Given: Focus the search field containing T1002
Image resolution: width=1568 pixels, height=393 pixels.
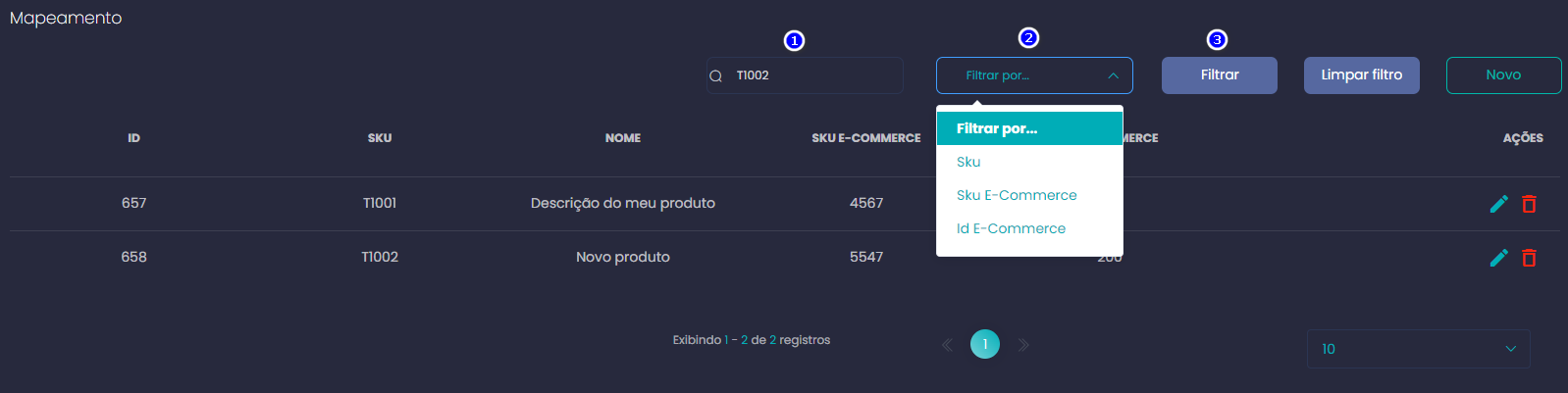Looking at the screenshot, I should (x=814, y=75).
